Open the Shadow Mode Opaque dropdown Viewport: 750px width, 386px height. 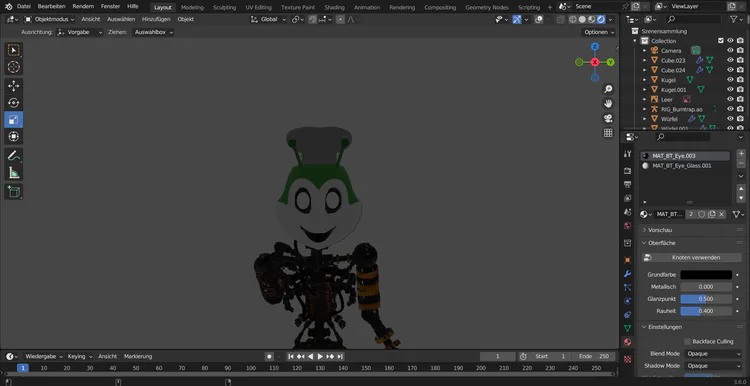[713, 366]
